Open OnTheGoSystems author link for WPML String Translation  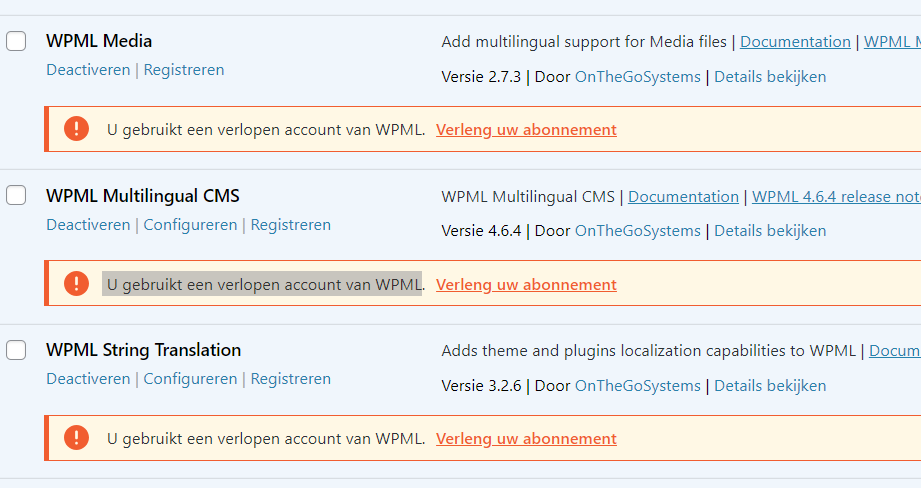point(638,386)
